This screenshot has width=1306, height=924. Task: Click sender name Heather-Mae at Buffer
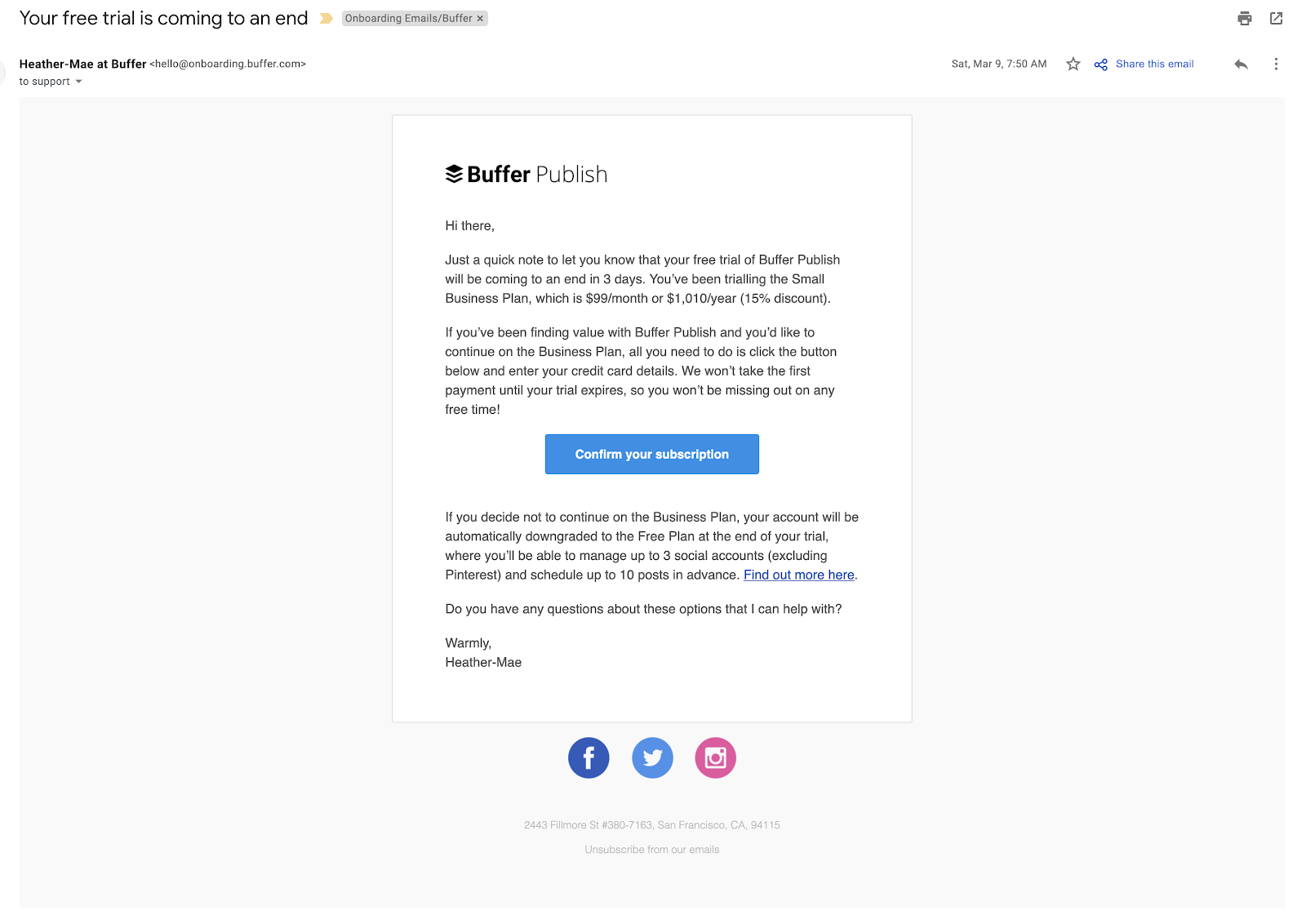[82, 64]
